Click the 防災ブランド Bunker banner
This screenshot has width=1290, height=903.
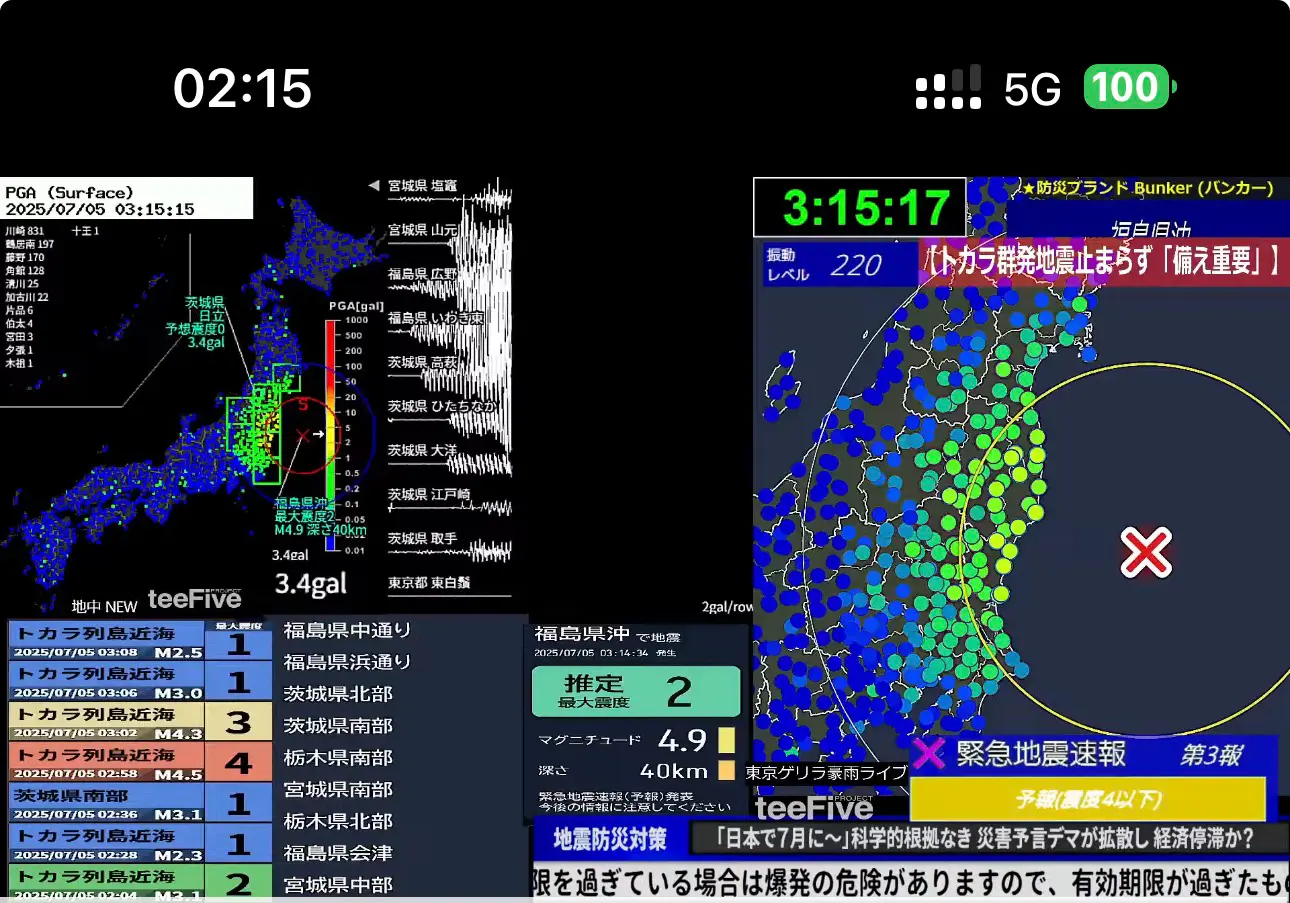click(x=1147, y=188)
